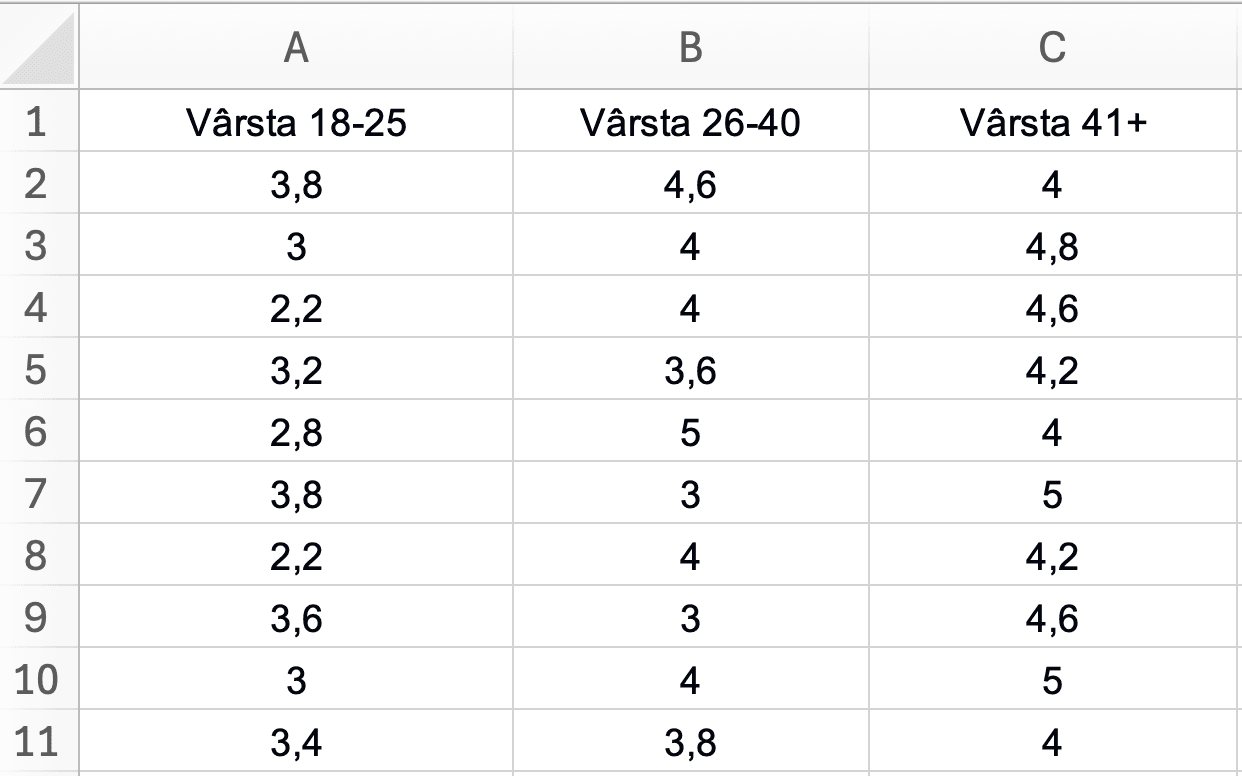The height and width of the screenshot is (776, 1242).
Task: Select row 5 header
Action: 37,370
